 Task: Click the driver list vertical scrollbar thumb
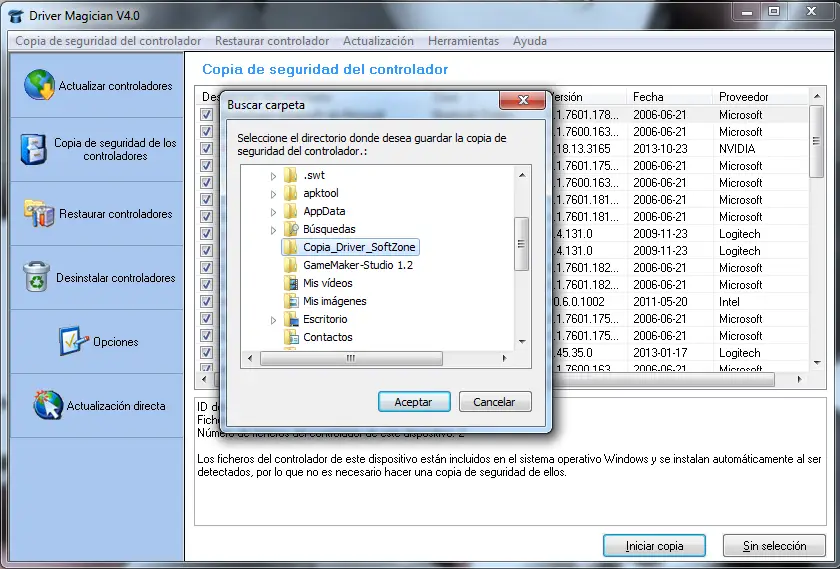(x=816, y=141)
